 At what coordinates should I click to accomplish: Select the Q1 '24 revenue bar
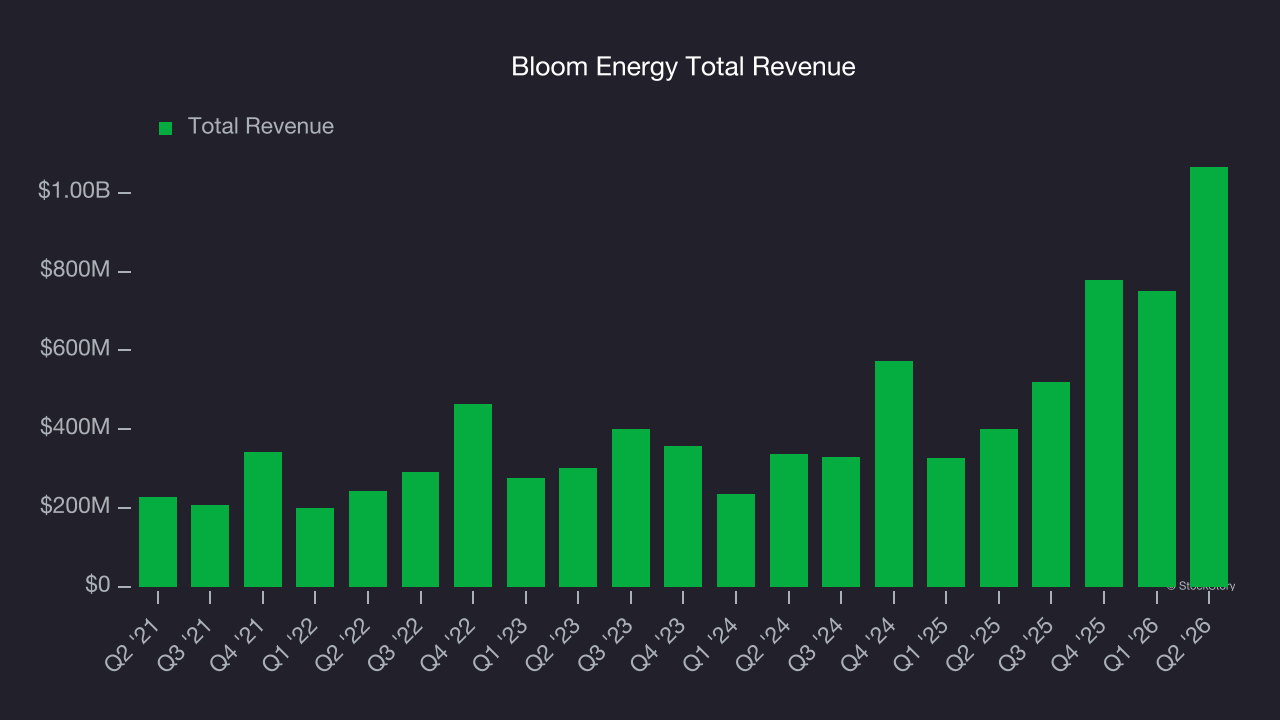(x=736, y=540)
